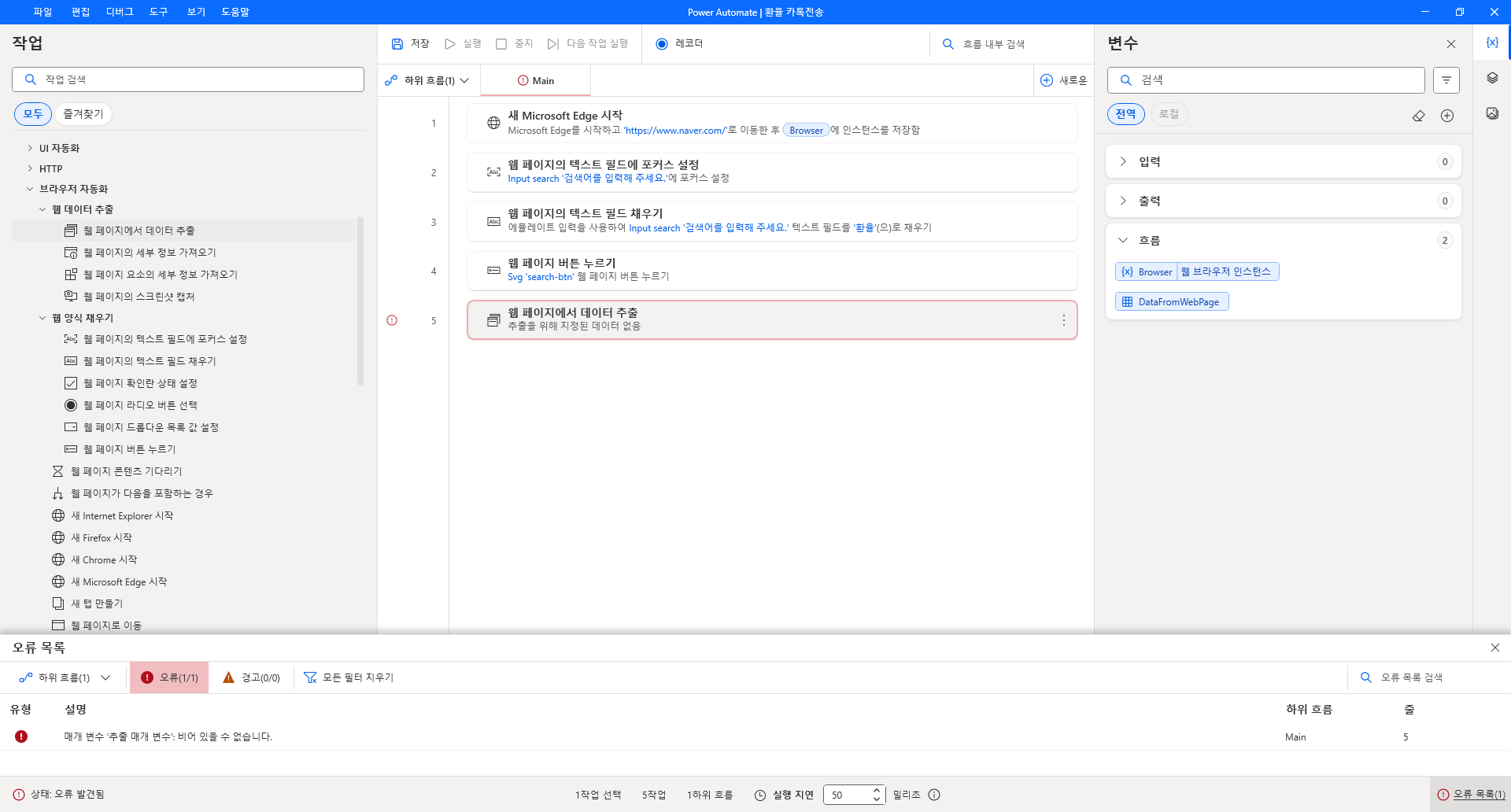1511x812 pixels.
Task: Open the 도움말 menu
Action: click(x=235, y=12)
